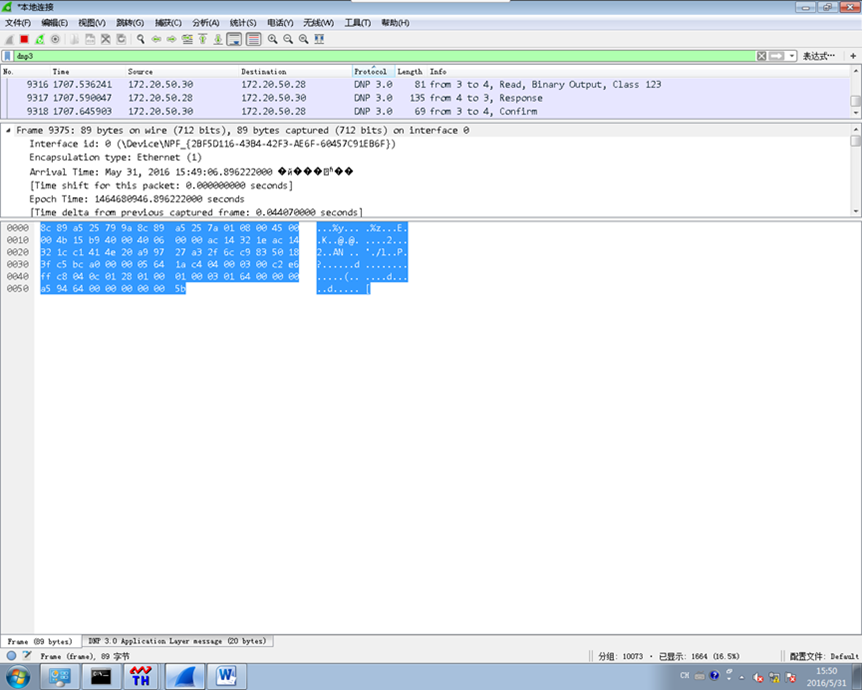Go back to the previous packet

pyautogui.click(x=156, y=39)
